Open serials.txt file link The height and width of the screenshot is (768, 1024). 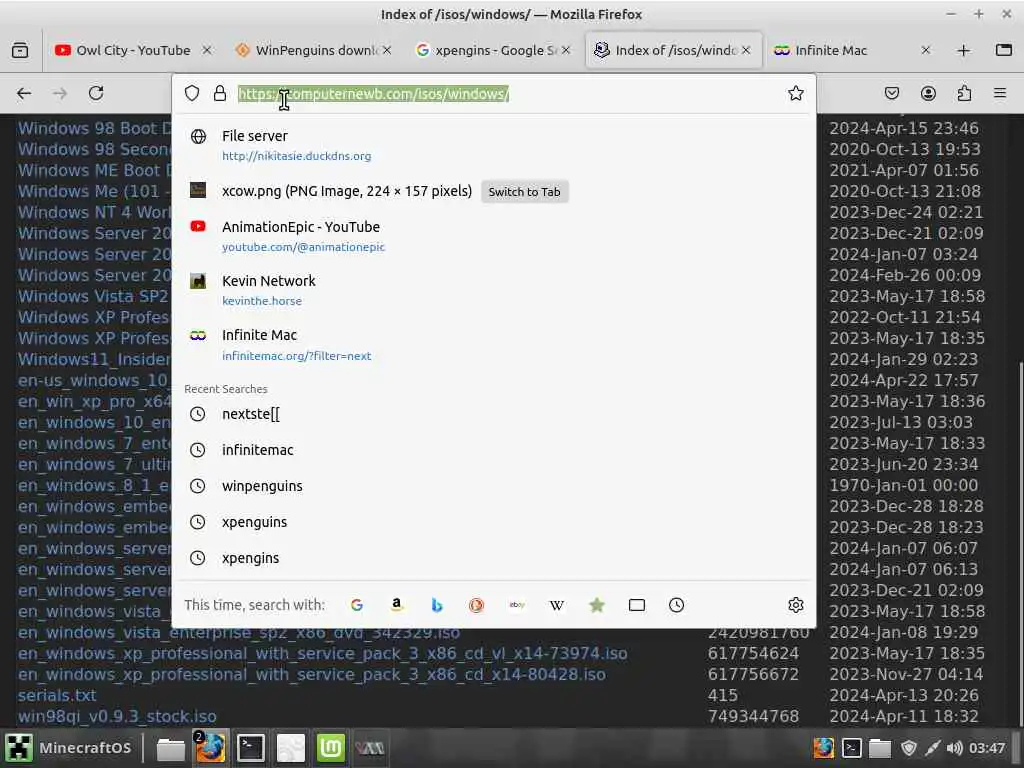coord(57,695)
